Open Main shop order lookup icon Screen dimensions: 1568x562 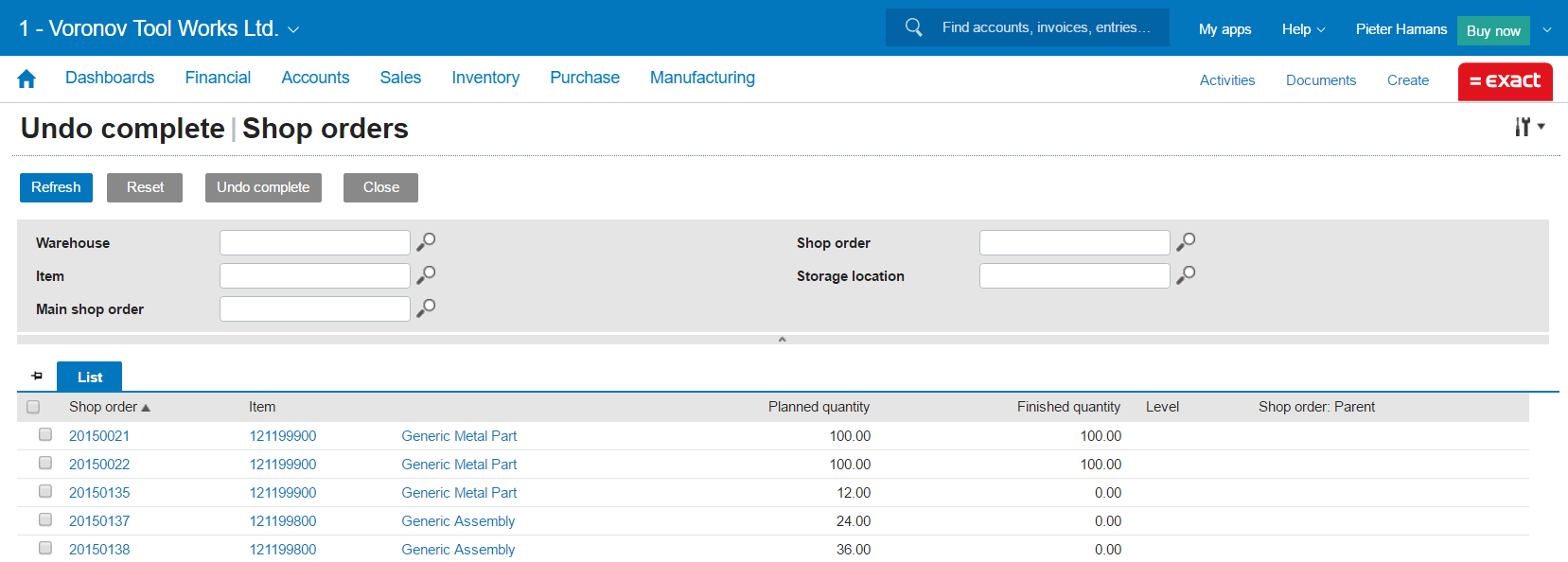(427, 308)
